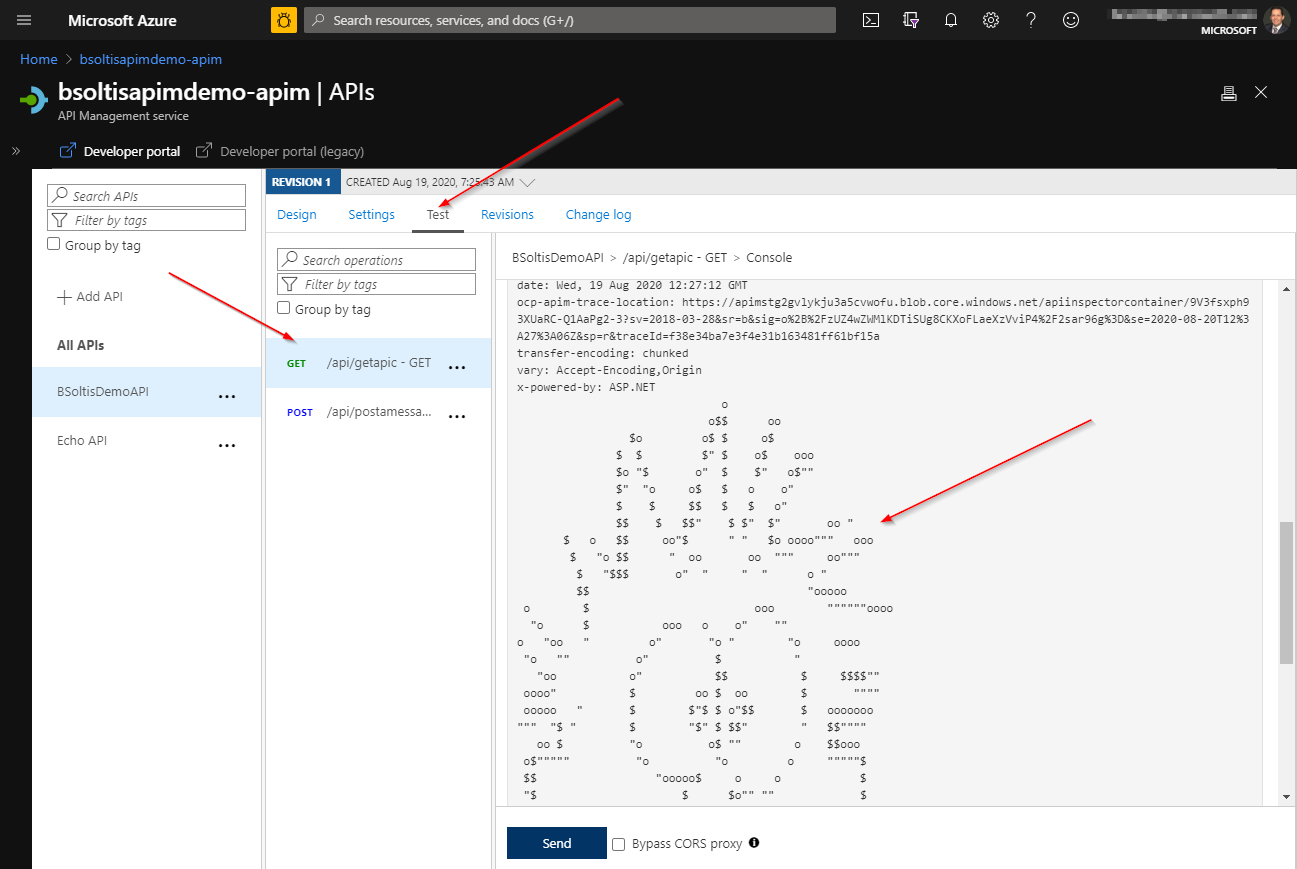Open the directory and subscription filter
Screen dimensions: 1297x869
pyautogui.click(x=911, y=20)
